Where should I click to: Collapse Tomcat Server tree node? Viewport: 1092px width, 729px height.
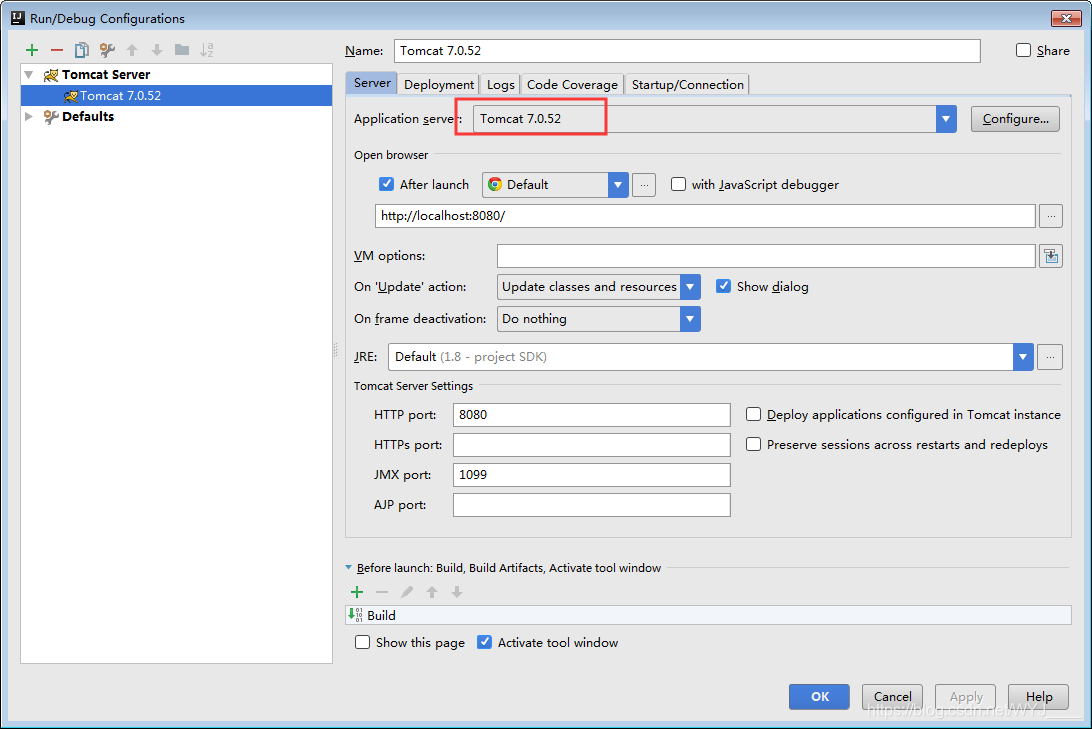coord(29,75)
